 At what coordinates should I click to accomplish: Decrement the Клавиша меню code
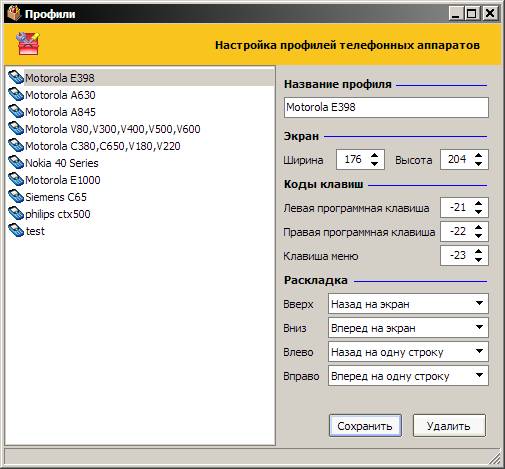(479, 260)
